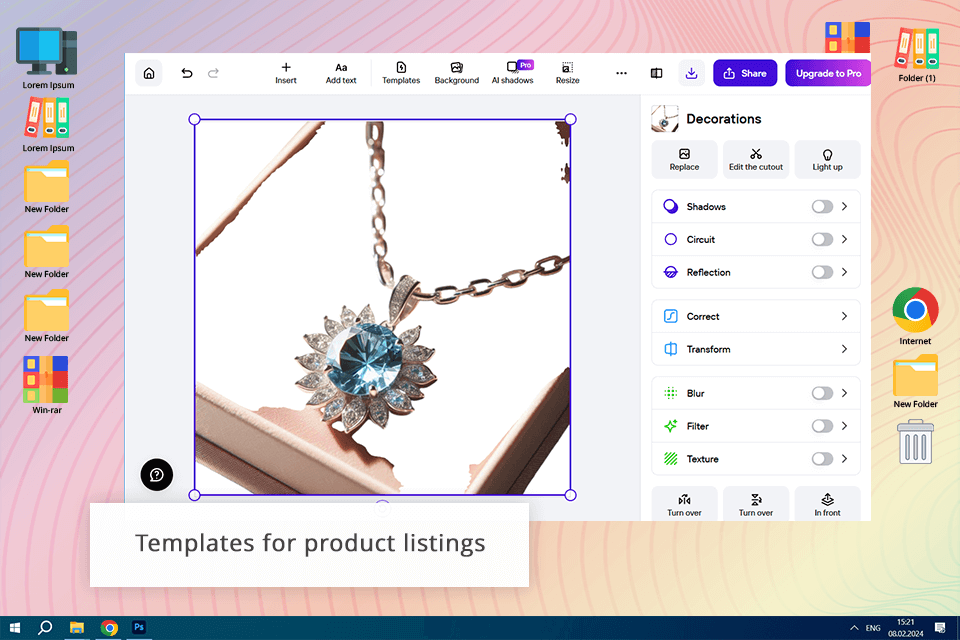Click the Upgrade to Pro button
The height and width of the screenshot is (640, 960).
click(828, 73)
